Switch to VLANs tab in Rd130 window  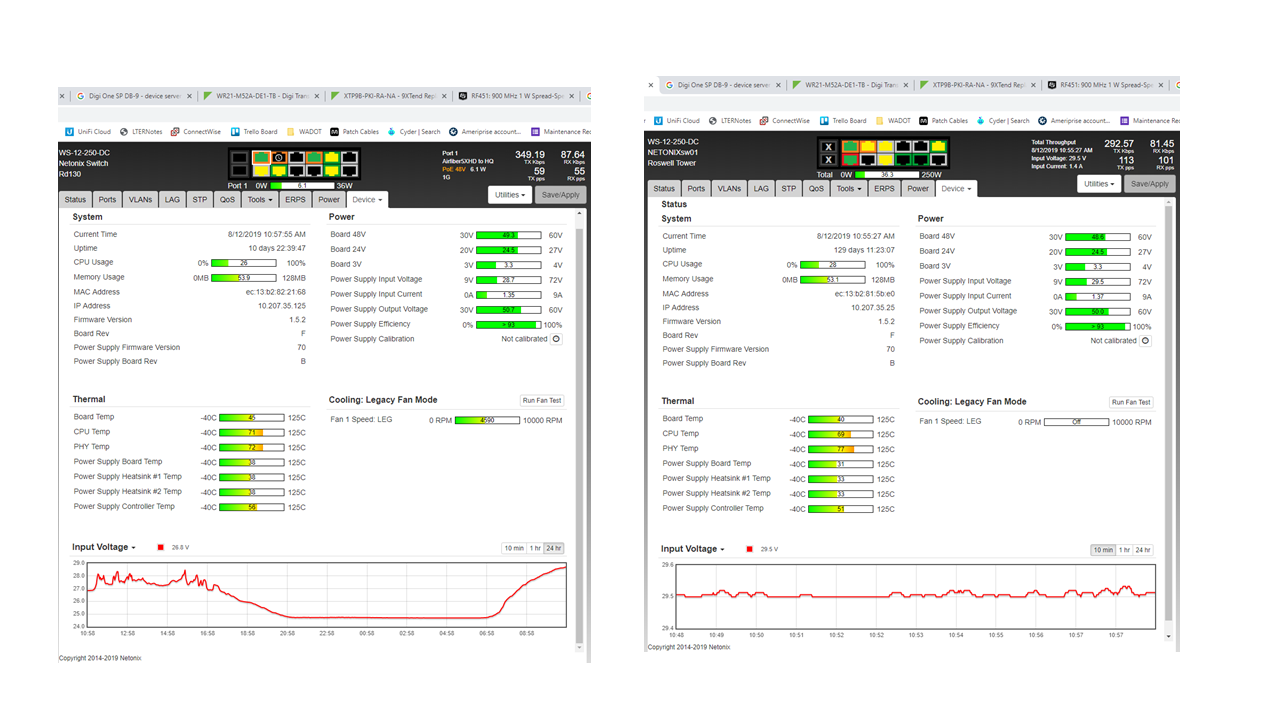(x=140, y=200)
